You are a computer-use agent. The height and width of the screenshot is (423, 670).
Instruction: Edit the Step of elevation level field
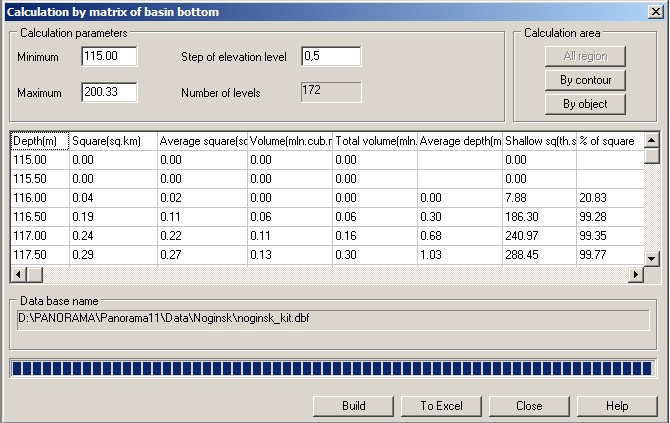click(331, 57)
